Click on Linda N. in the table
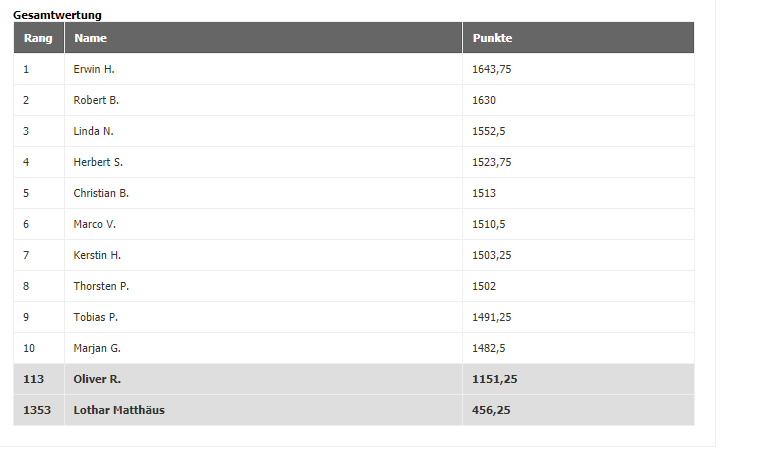Viewport: 769px width, 462px height. click(93, 131)
